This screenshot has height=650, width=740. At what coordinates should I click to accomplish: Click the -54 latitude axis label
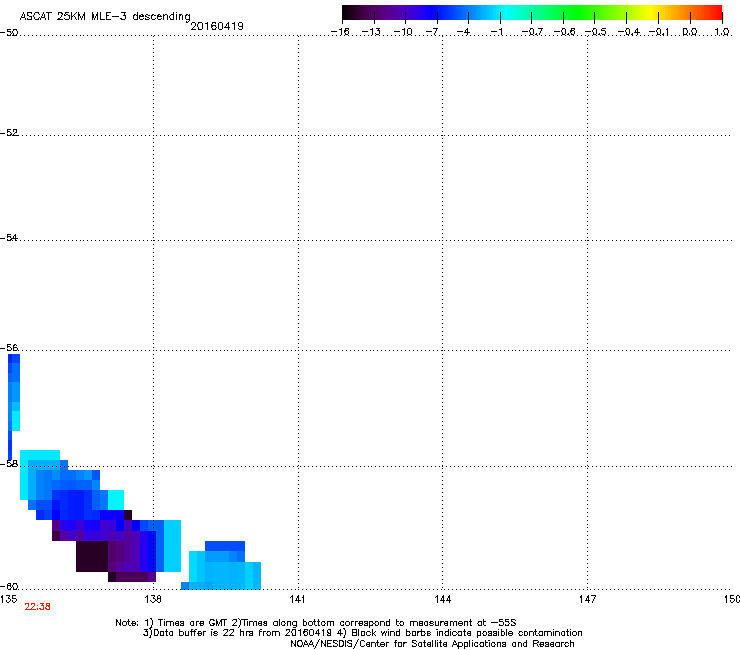pos(9,238)
